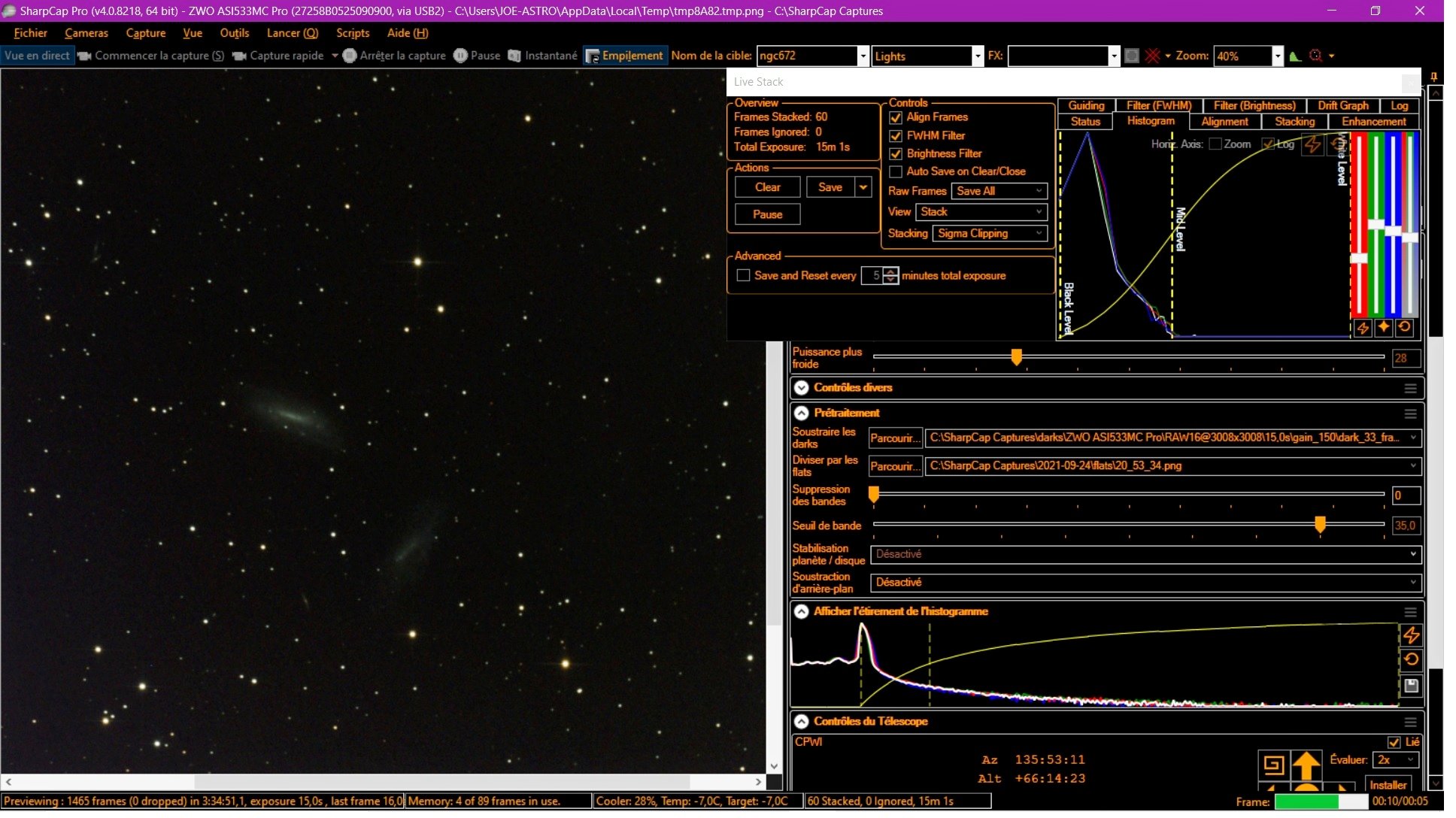
Task: Toggle the horizontal axis Zoom checkbox
Action: (1215, 144)
